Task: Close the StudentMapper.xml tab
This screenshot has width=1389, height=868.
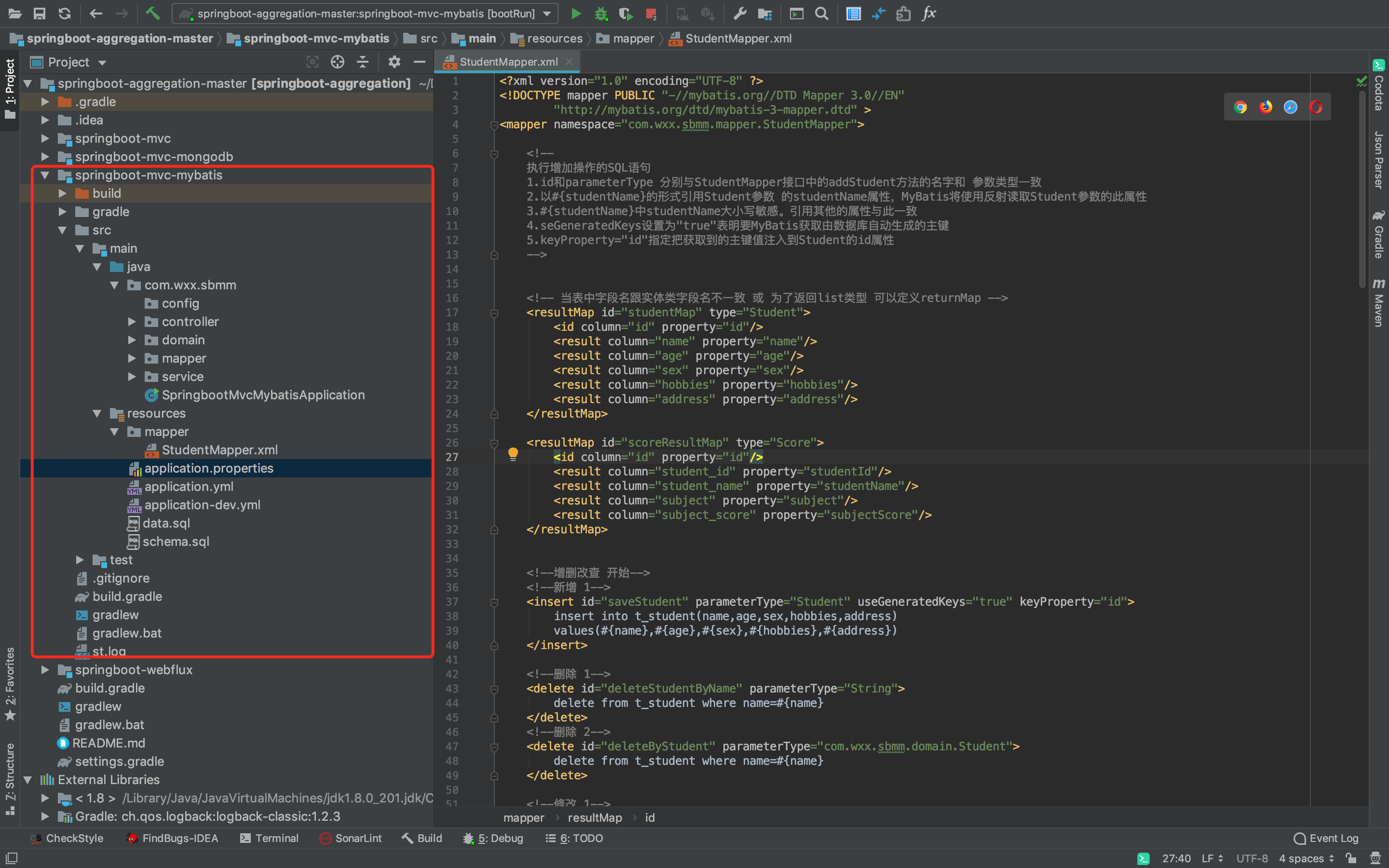Action: (569, 61)
